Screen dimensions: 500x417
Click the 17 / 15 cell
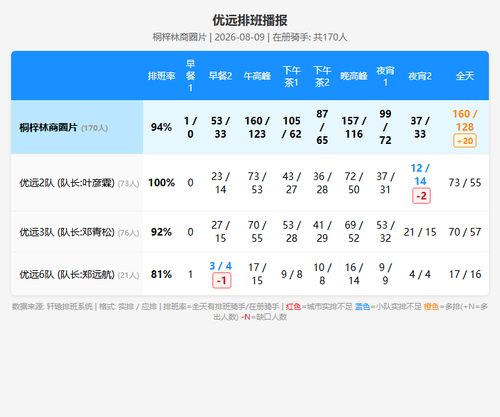(x=257, y=274)
